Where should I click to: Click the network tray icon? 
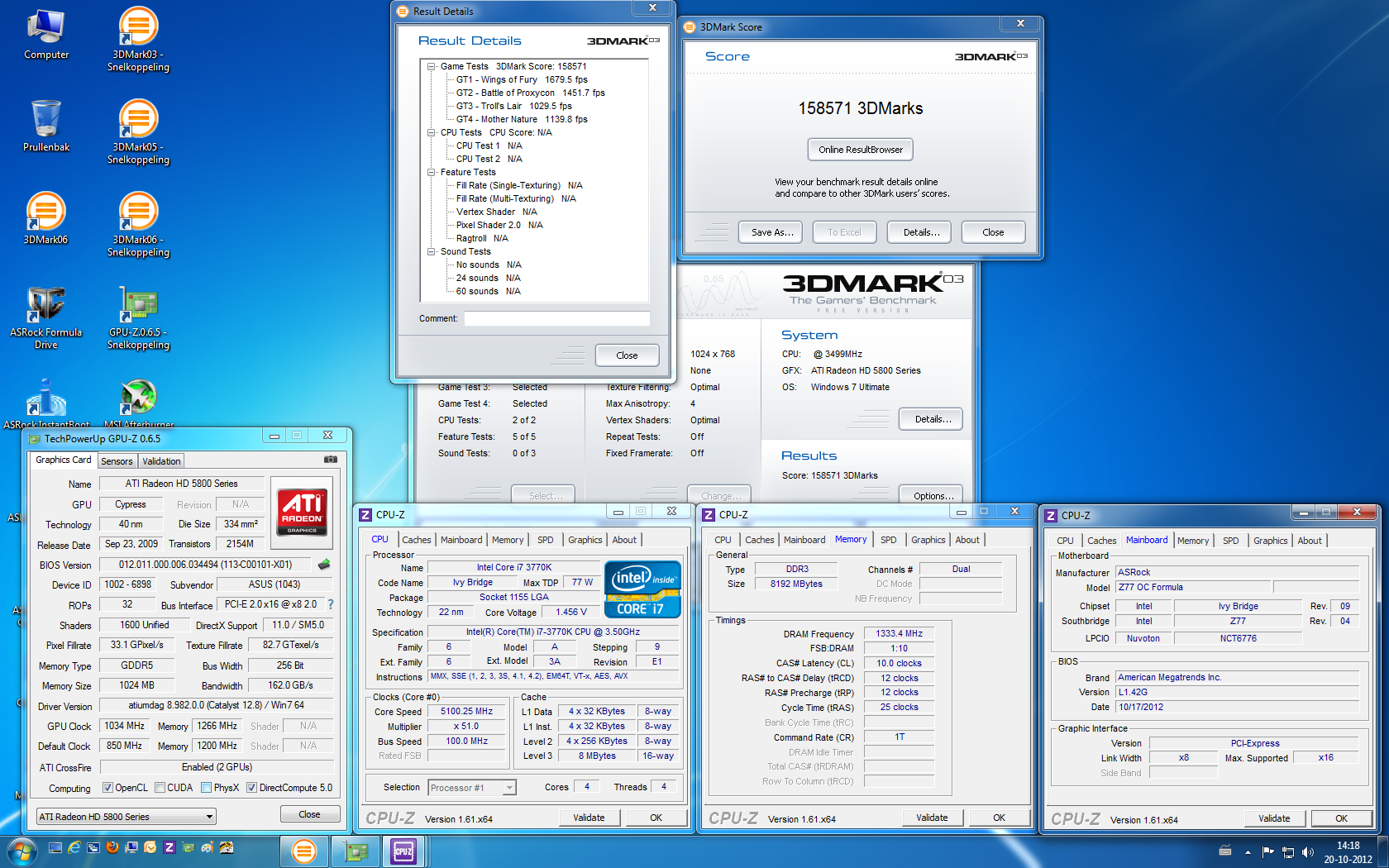1287,852
